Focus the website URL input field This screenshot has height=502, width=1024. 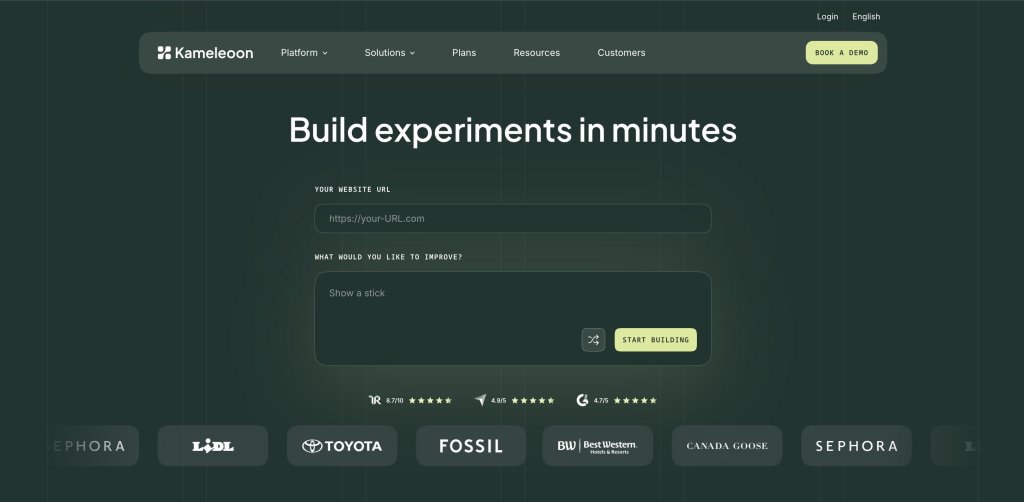(513, 219)
